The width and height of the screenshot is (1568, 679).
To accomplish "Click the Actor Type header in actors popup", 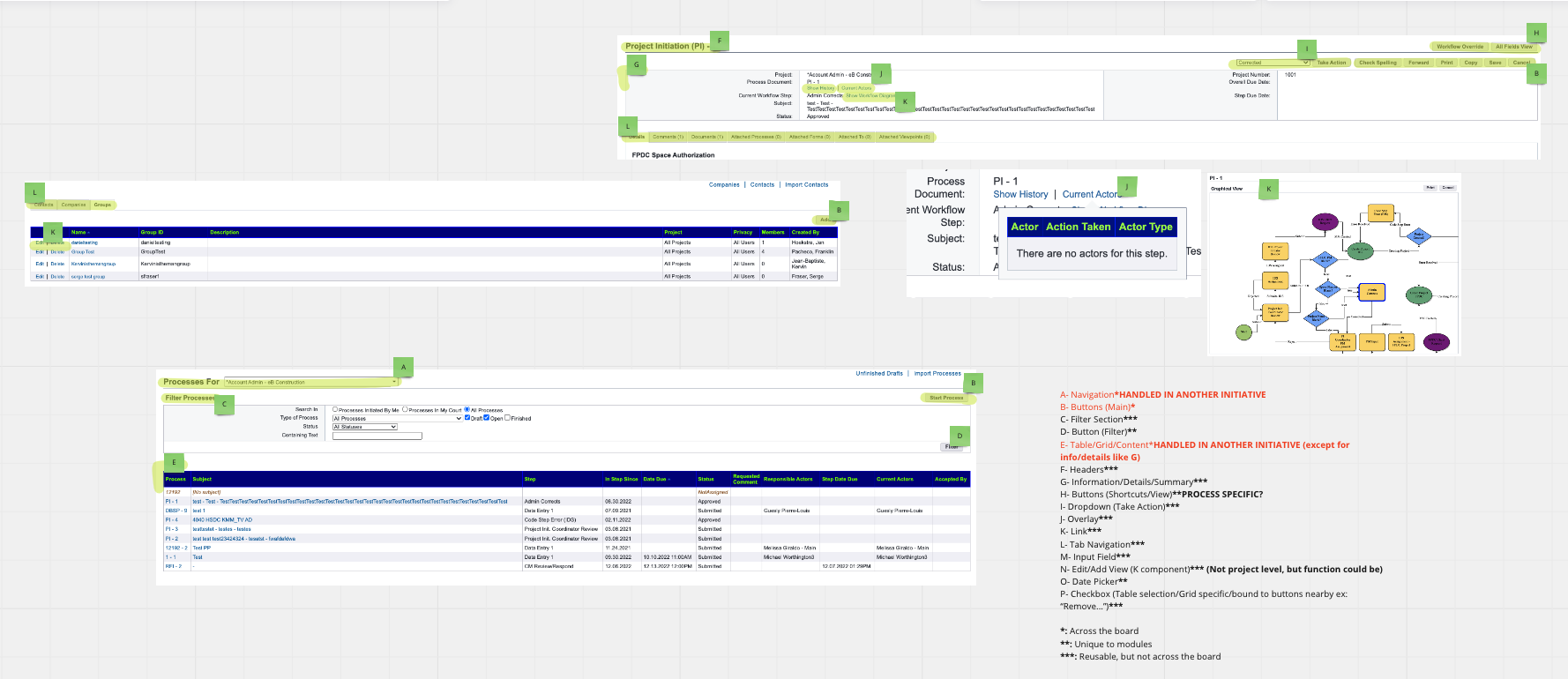I will pos(1146,227).
